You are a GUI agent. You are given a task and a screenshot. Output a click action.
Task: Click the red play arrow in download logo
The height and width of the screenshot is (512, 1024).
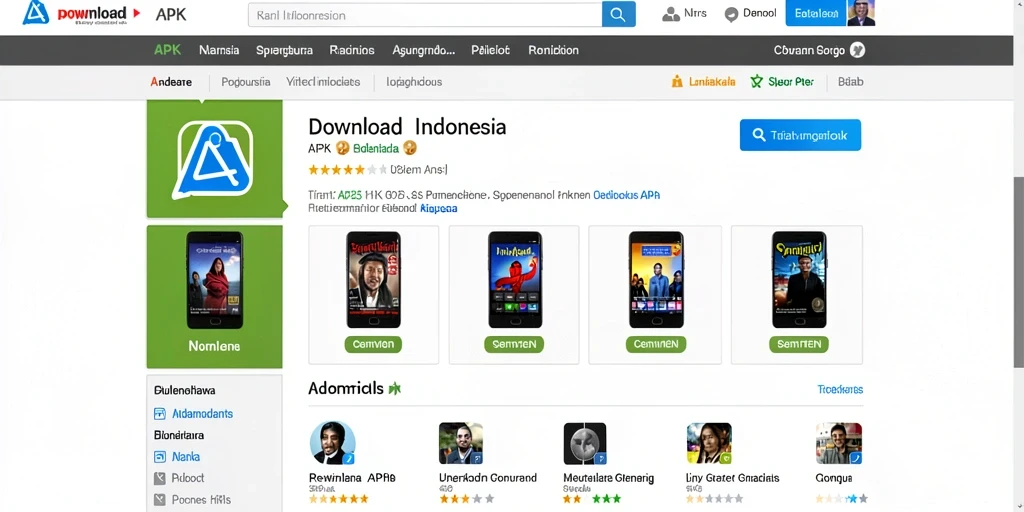136,12
